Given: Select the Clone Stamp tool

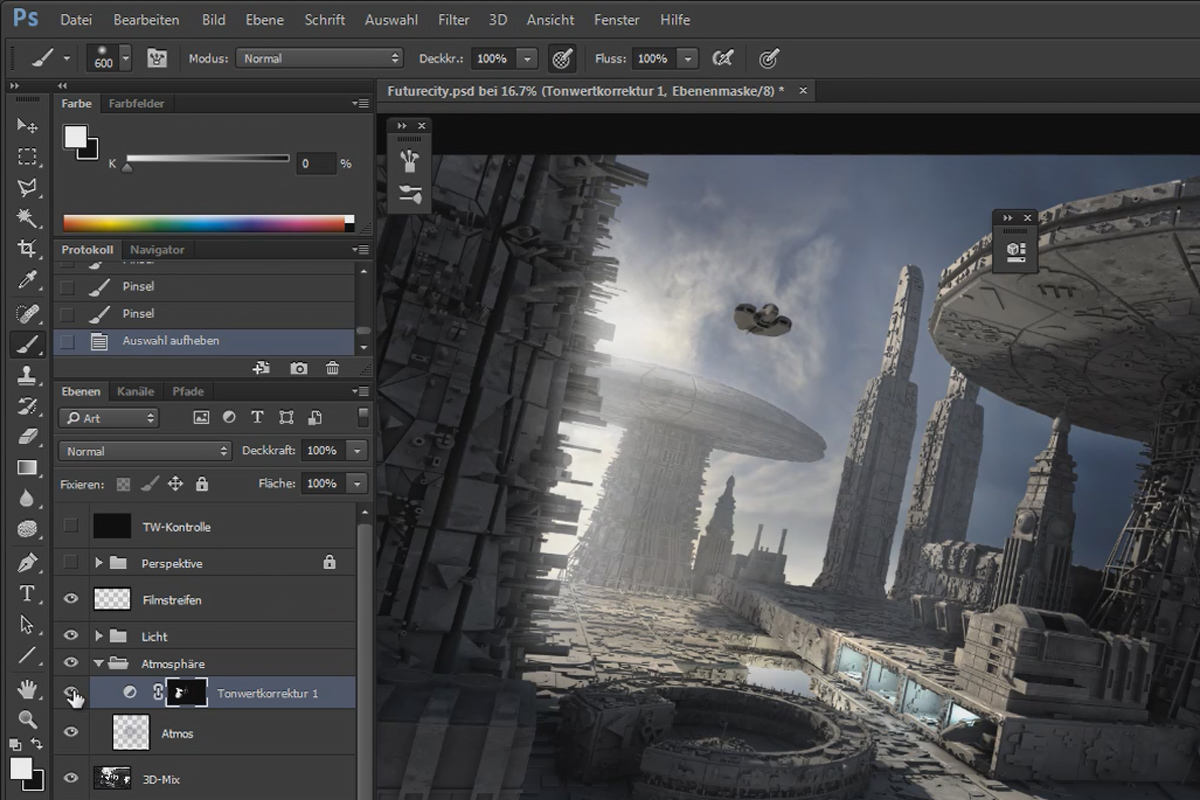Looking at the screenshot, I should (27, 375).
